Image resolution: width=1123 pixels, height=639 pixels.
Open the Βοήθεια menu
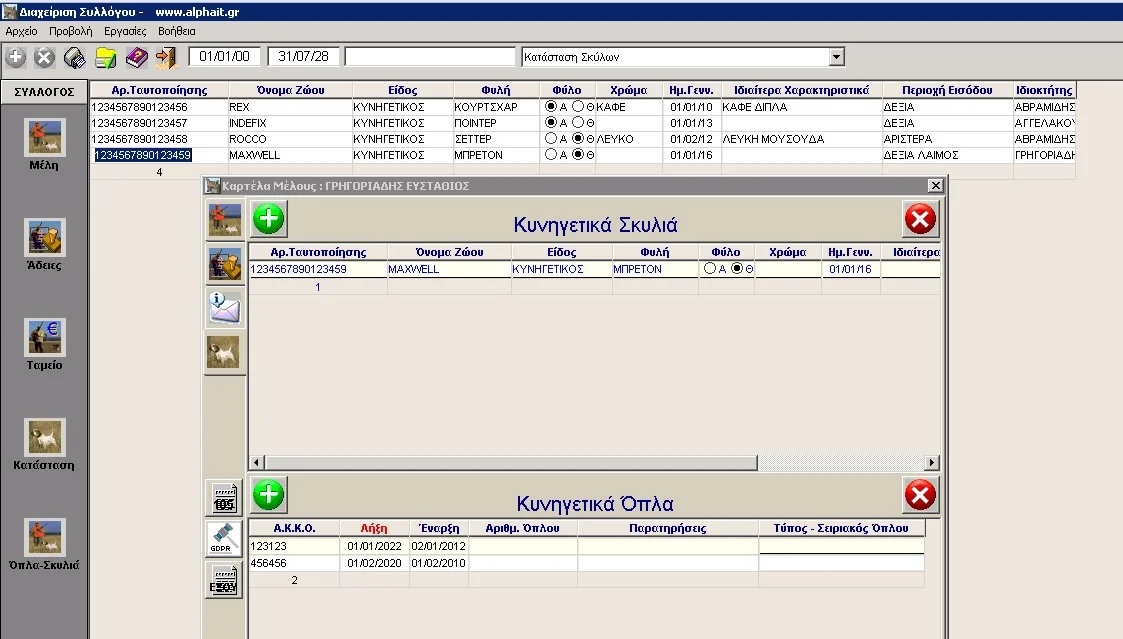[x=176, y=31]
